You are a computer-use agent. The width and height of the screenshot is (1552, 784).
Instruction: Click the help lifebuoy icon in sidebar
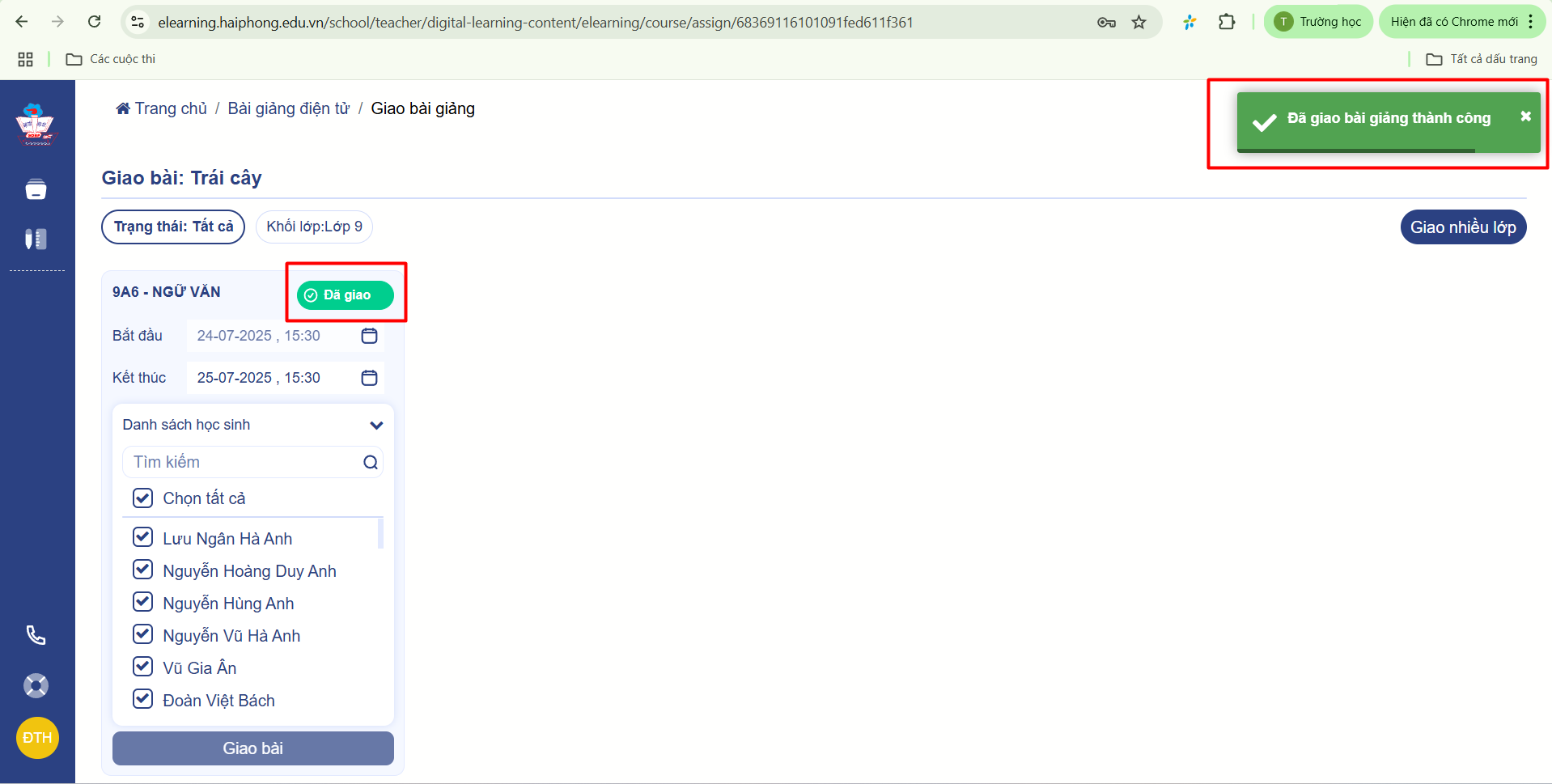coord(36,686)
